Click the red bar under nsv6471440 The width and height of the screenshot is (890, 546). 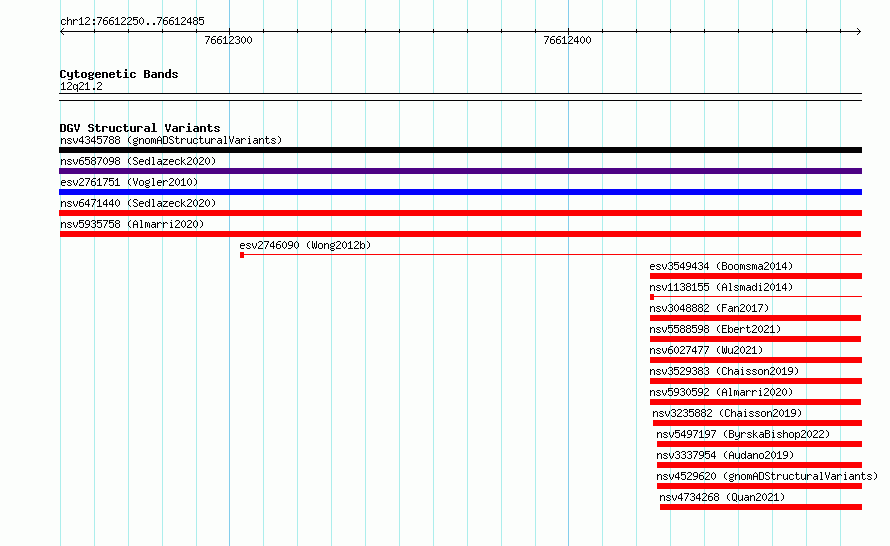460,213
